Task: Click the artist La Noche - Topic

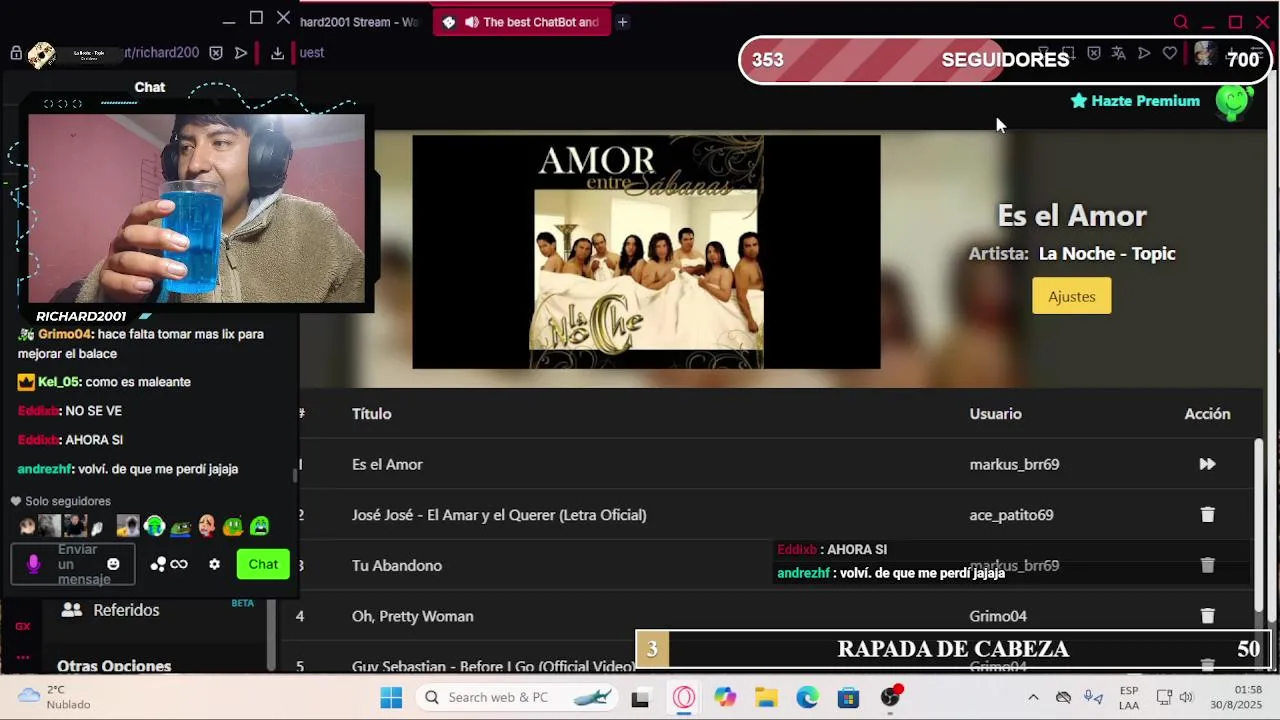Action: (x=1107, y=253)
